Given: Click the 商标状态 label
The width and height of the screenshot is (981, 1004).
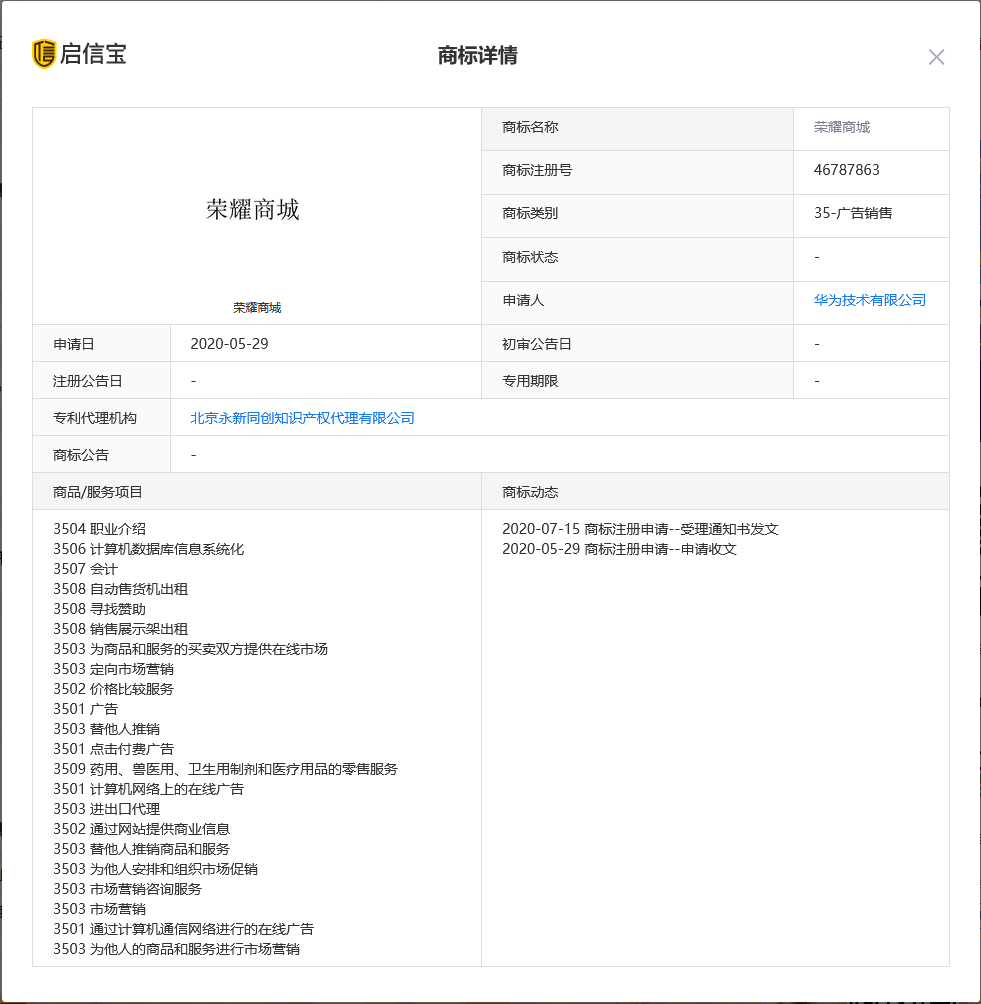Looking at the screenshot, I should click(x=530, y=257).
